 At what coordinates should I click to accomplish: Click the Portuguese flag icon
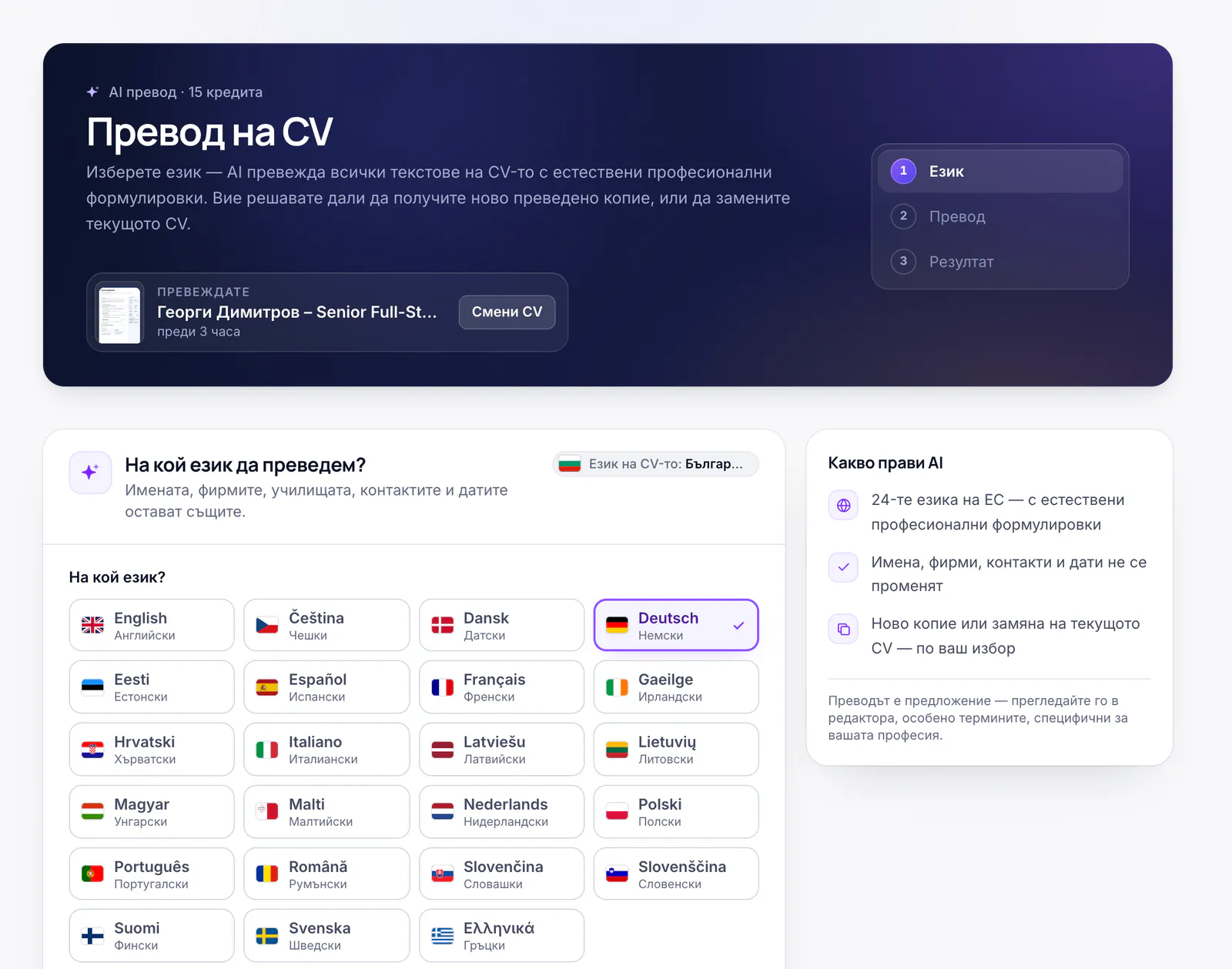pyautogui.click(x=92, y=874)
